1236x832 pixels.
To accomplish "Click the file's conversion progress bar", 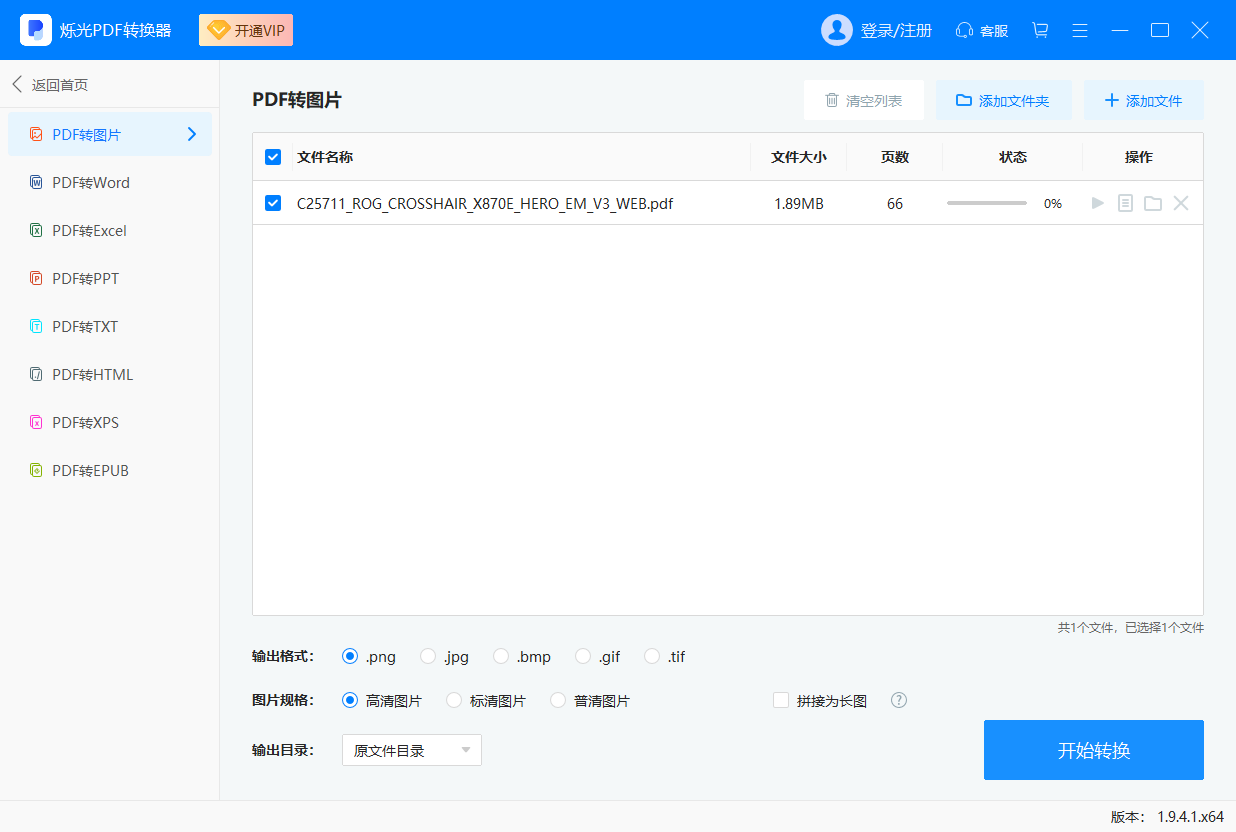I will click(987, 203).
